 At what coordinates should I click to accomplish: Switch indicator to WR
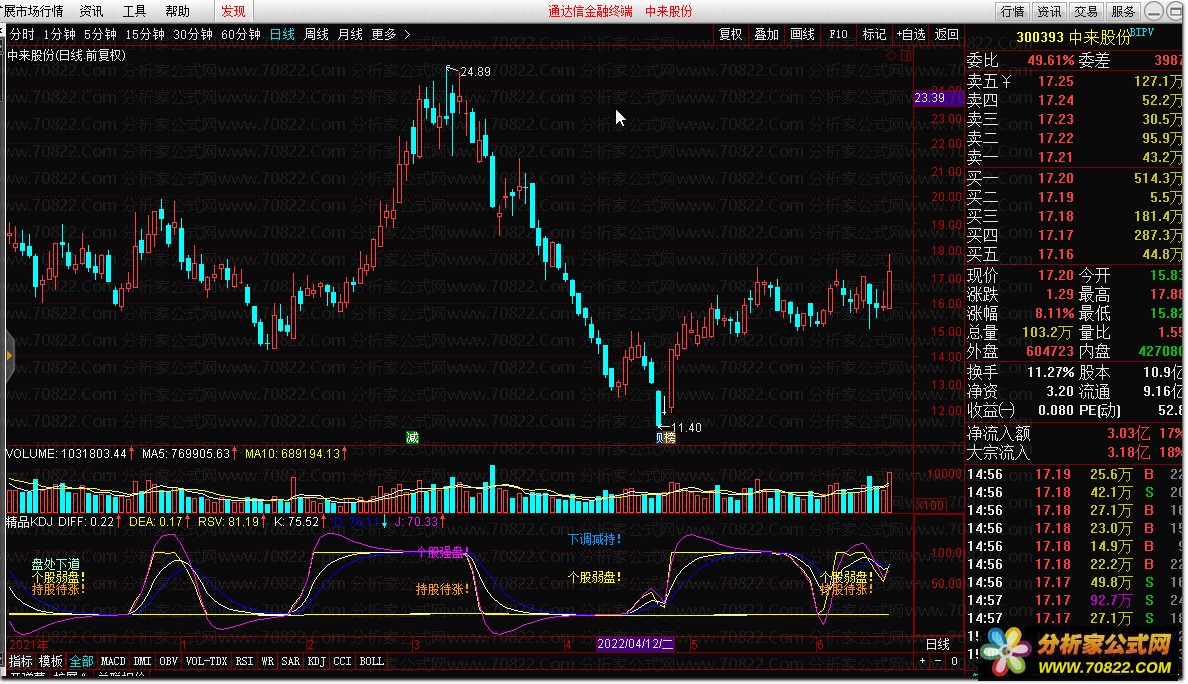267,661
